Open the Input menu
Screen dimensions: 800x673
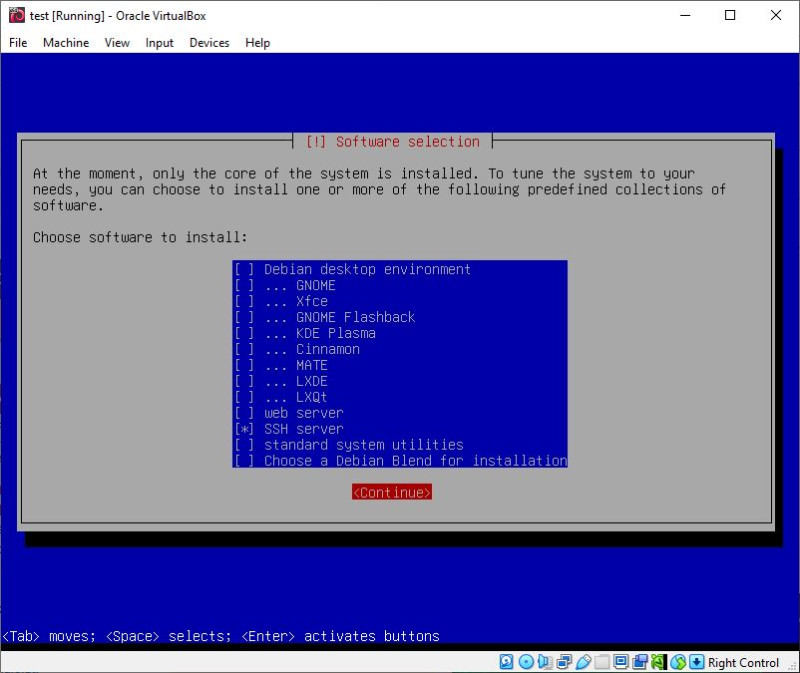coord(159,42)
